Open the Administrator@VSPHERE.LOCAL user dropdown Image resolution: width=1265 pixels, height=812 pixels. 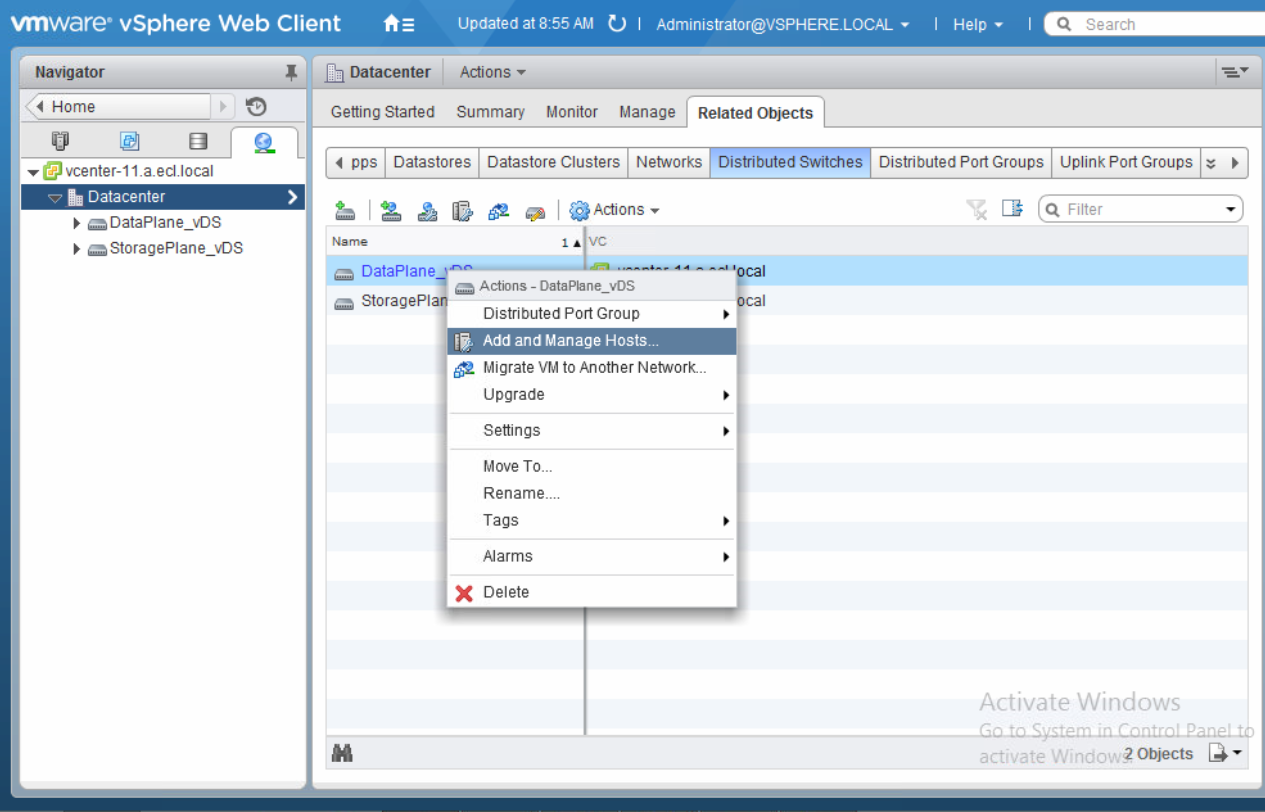click(782, 24)
